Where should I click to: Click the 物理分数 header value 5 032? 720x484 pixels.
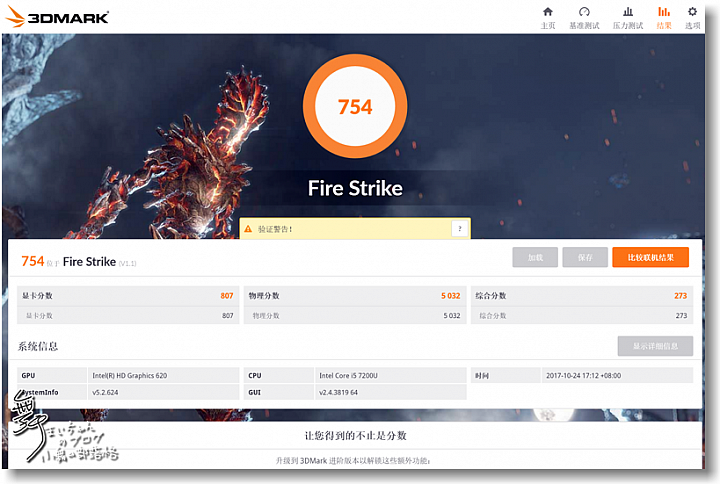[x=450, y=296]
